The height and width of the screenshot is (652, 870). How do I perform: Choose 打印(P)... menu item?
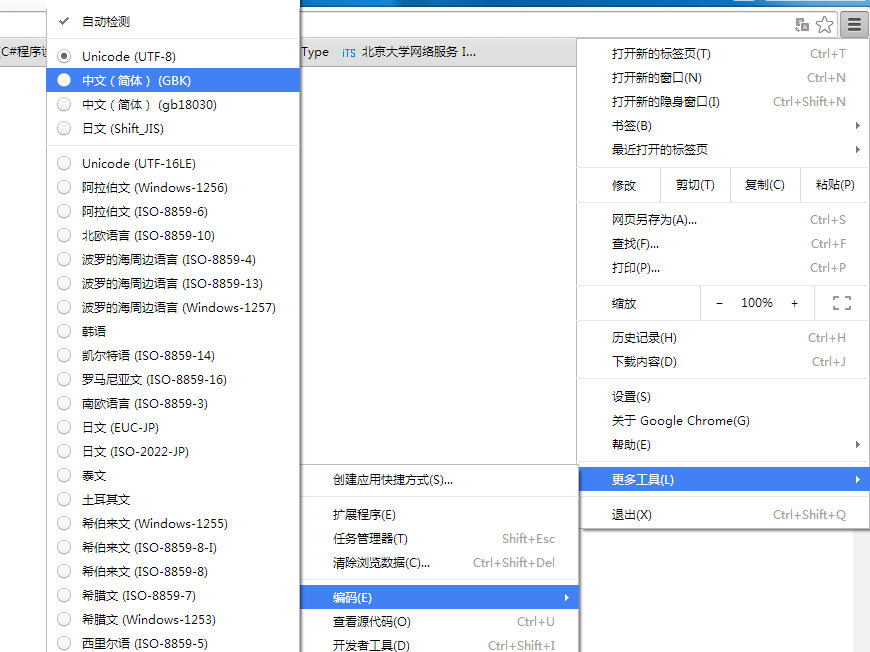point(723,267)
